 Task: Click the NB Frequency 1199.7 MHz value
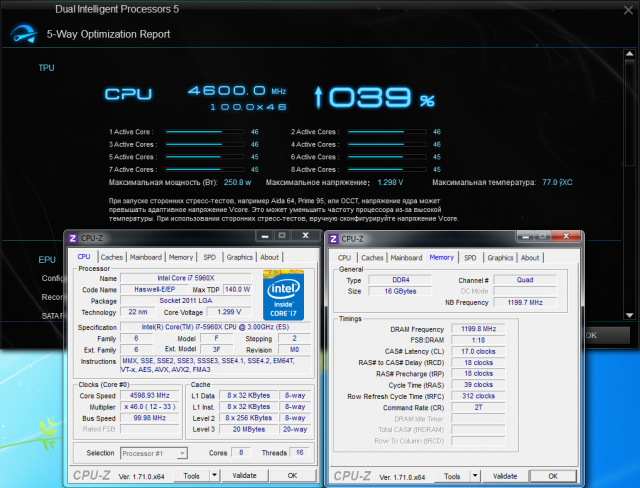525,302
